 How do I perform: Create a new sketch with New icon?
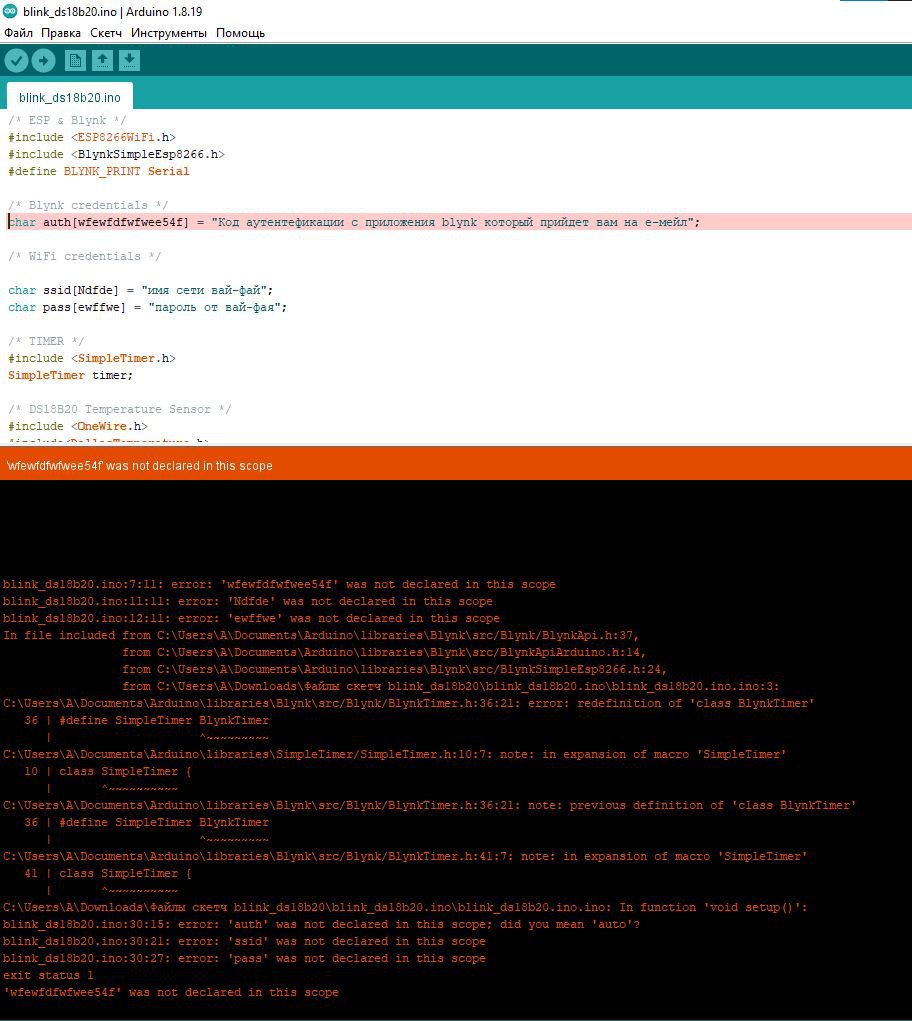tap(75, 61)
